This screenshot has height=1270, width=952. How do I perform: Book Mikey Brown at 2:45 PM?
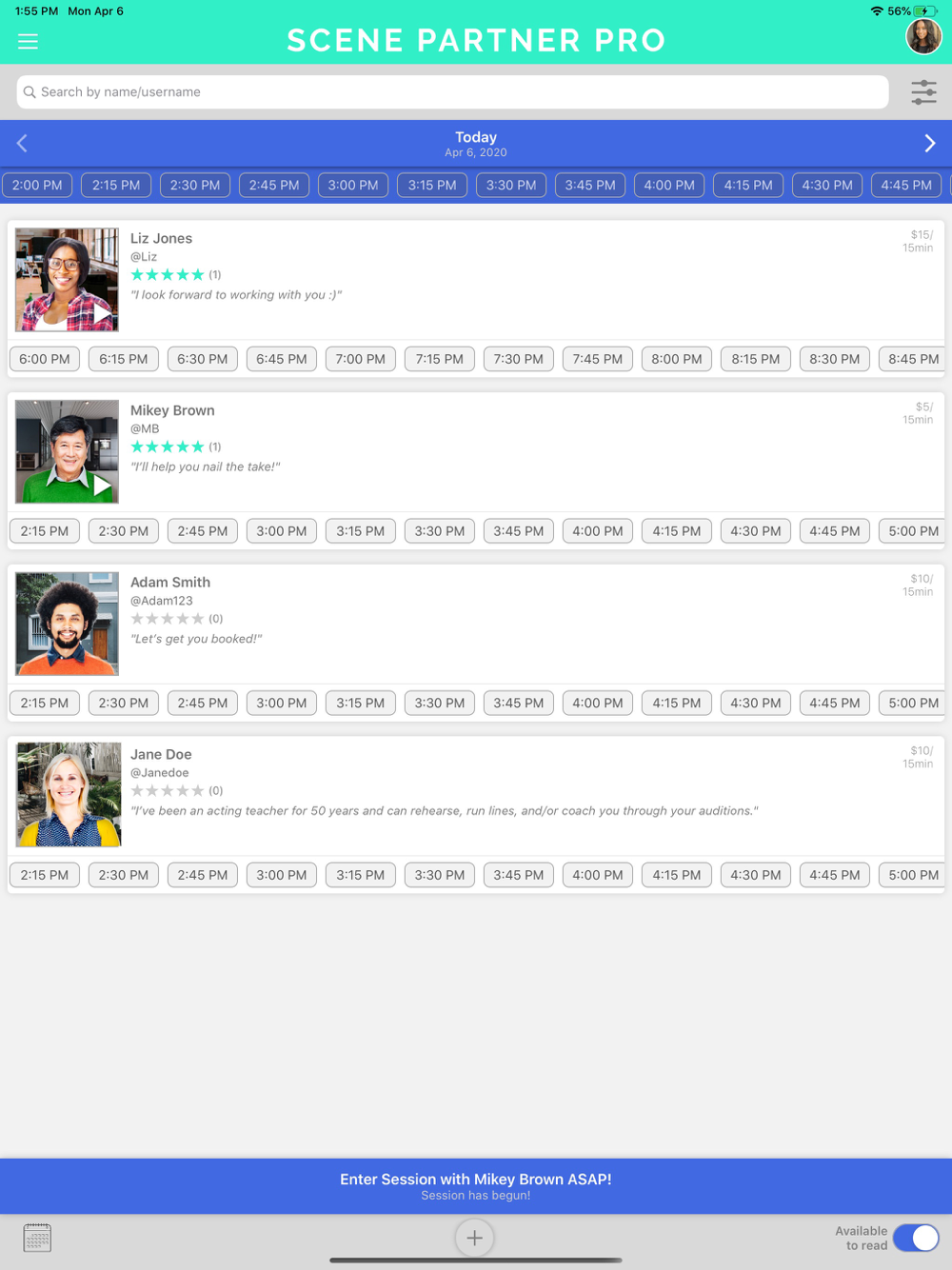pyautogui.click(x=203, y=531)
